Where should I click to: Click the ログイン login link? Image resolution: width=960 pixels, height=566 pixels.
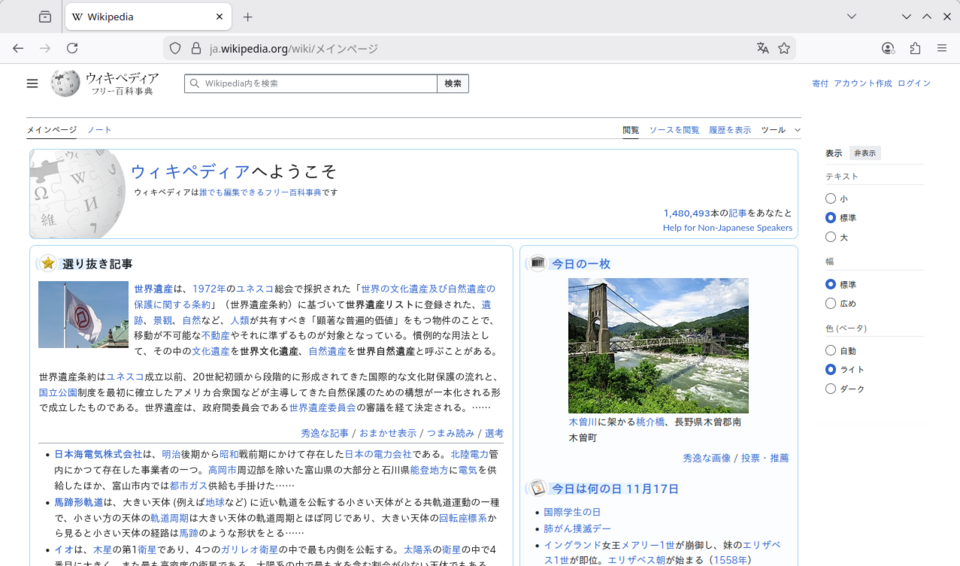pos(914,83)
